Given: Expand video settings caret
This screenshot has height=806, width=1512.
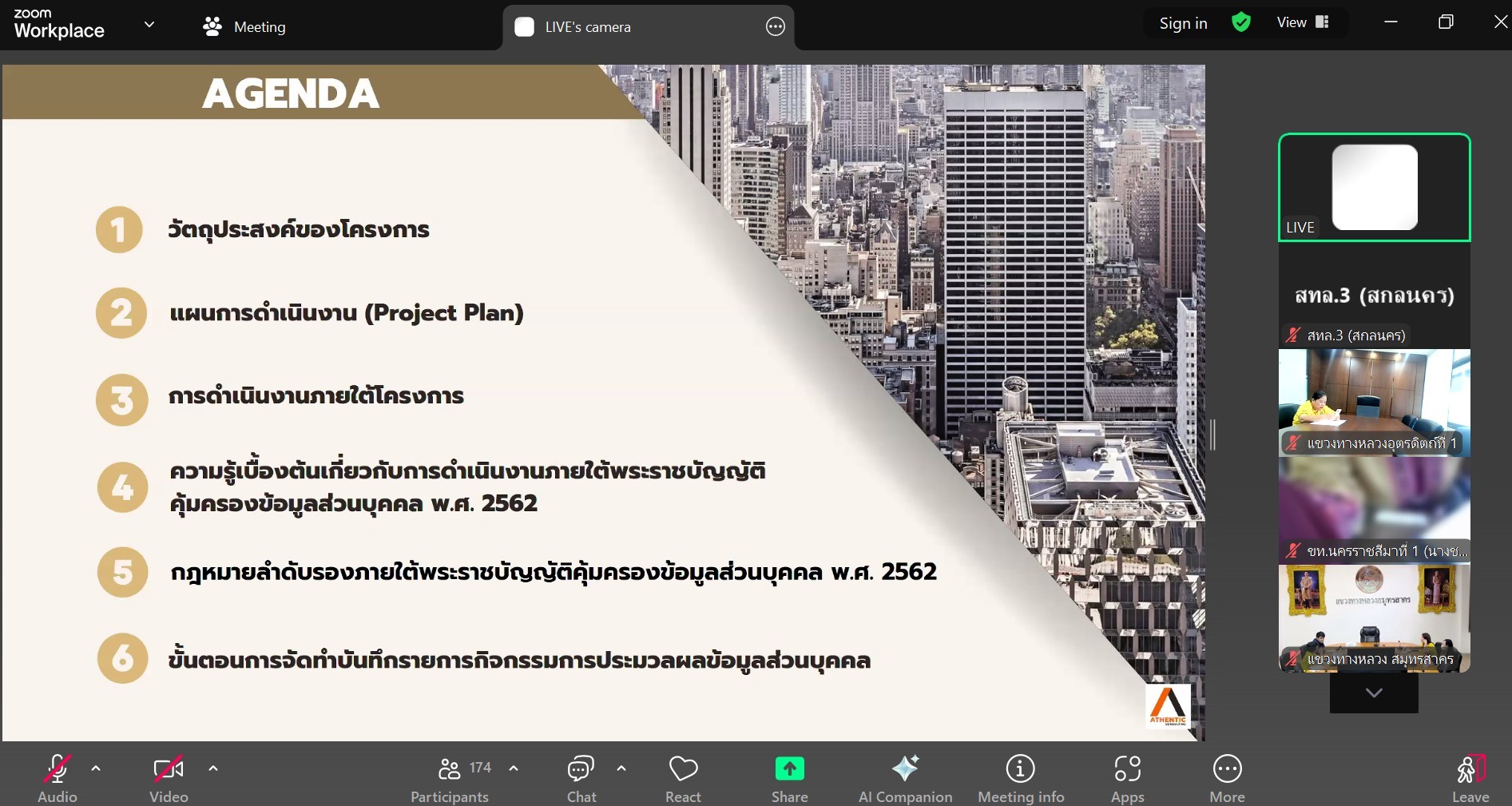Looking at the screenshot, I should [213, 768].
